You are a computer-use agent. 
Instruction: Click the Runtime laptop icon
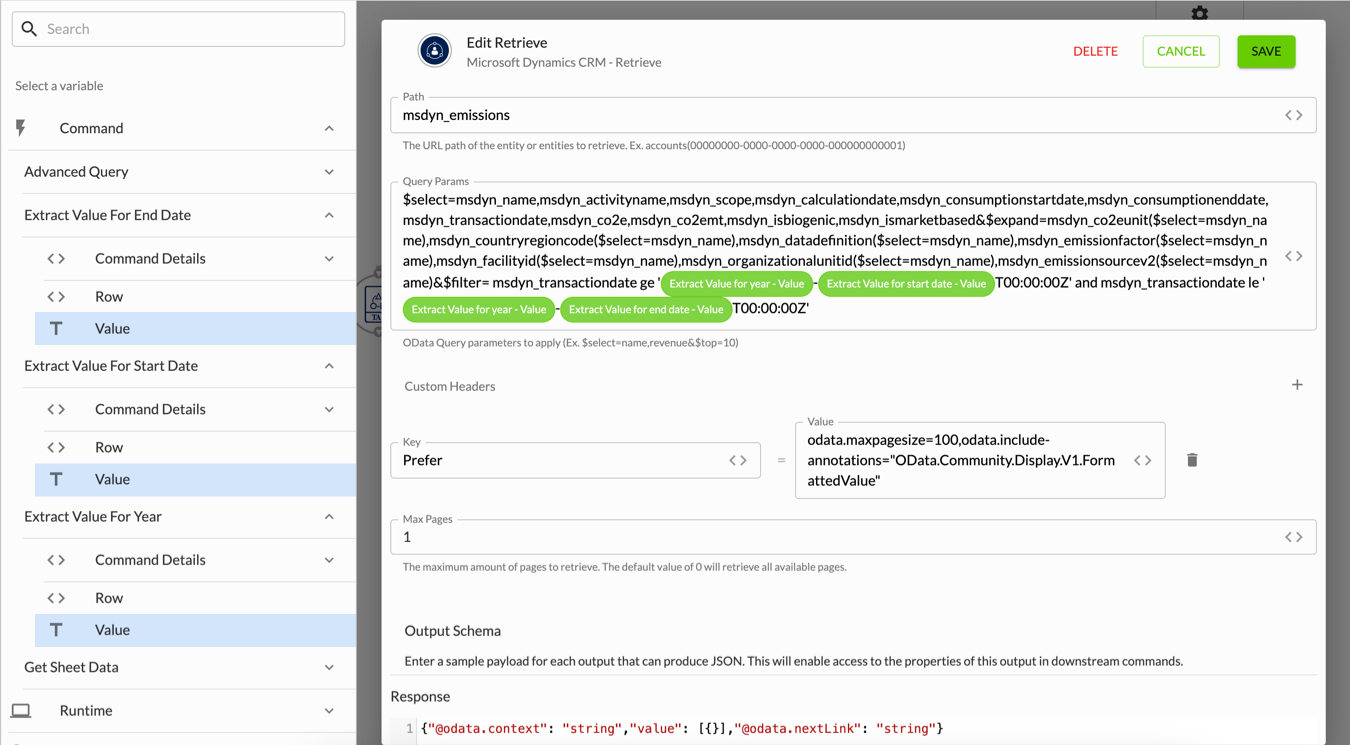coord(21,711)
